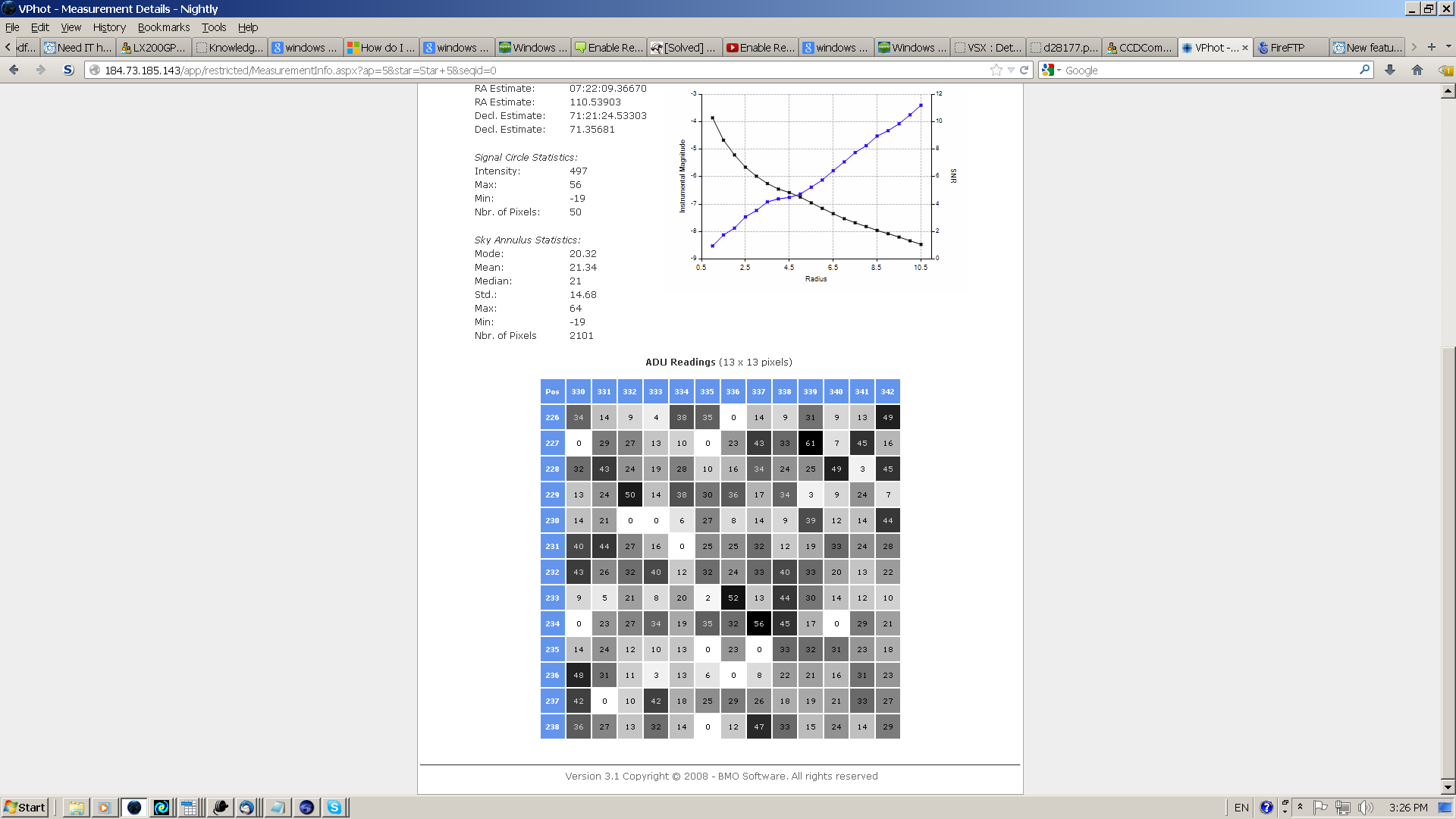Open Skype from taskbar
The width and height of the screenshot is (1456, 819).
(334, 808)
